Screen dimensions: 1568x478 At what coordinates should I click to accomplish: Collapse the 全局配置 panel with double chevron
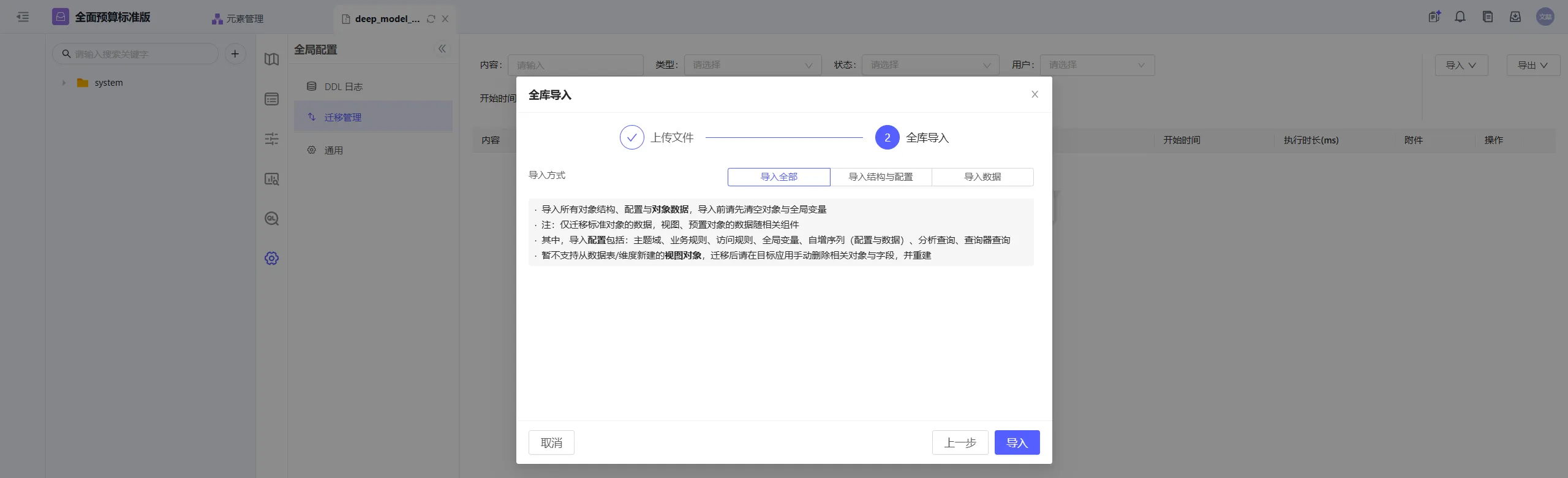[442, 49]
